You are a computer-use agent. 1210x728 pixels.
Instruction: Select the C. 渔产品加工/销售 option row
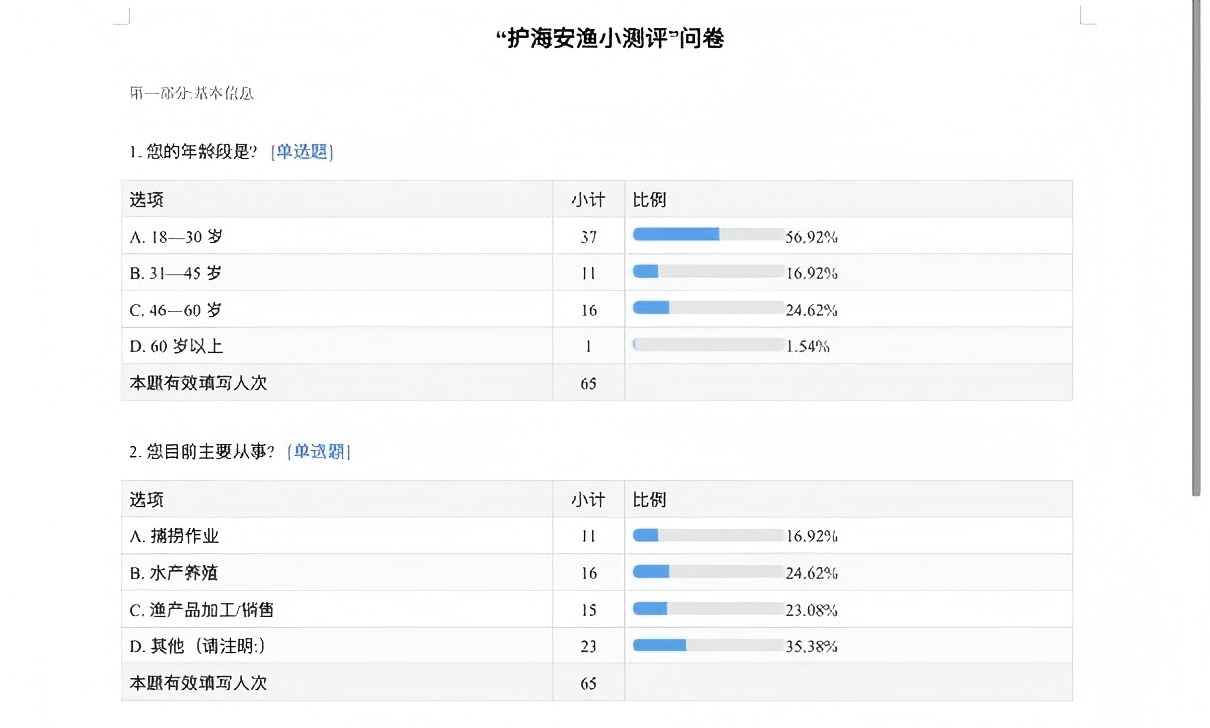(x=597, y=609)
